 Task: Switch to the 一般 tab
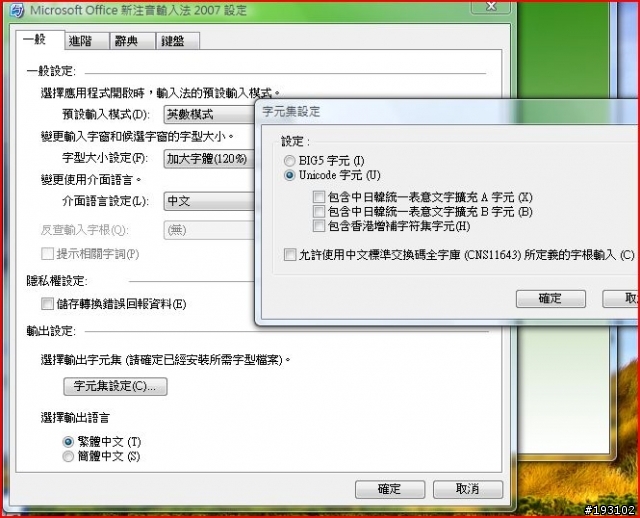[40, 40]
